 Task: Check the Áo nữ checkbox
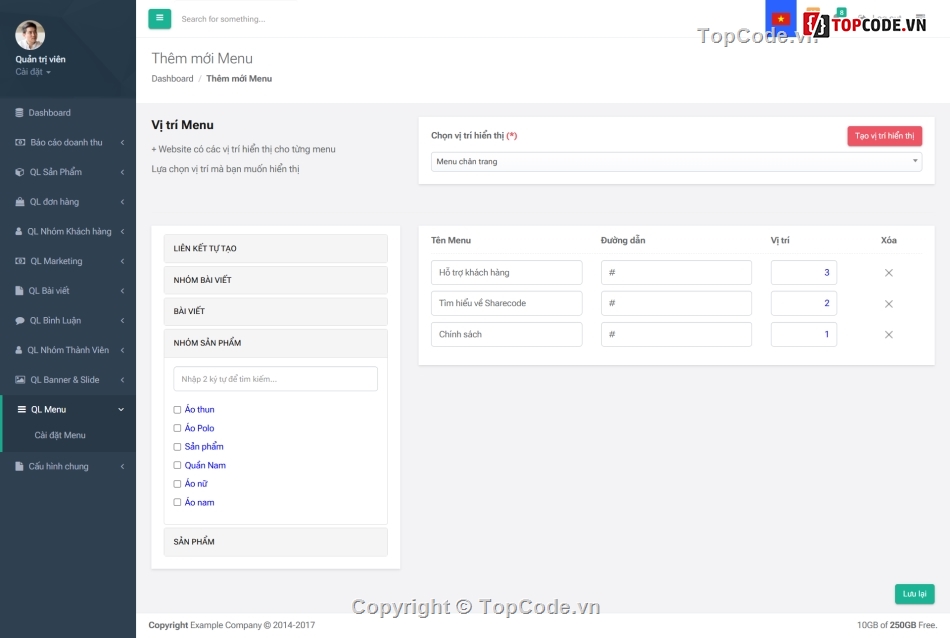click(x=178, y=484)
